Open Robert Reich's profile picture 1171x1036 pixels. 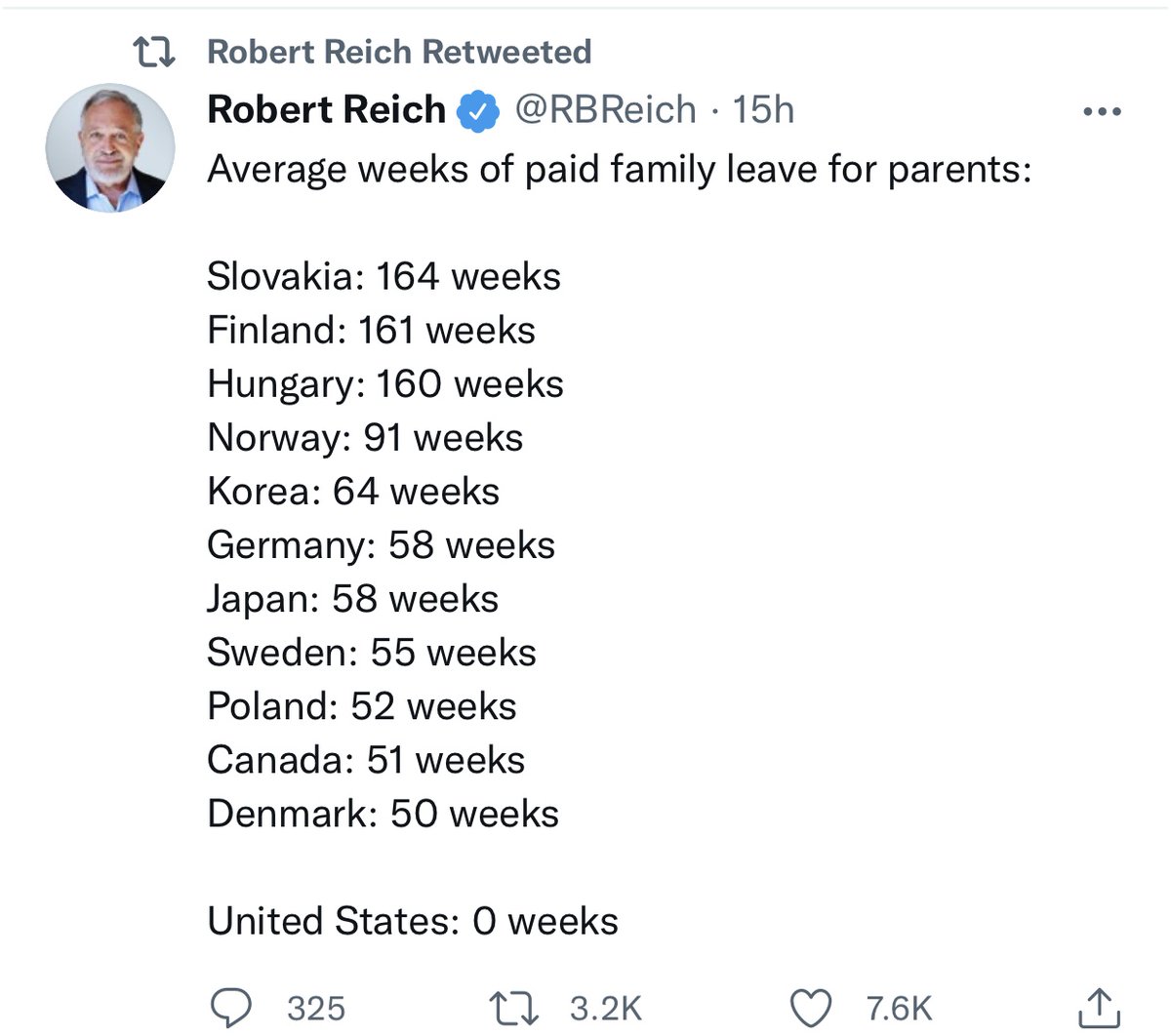(110, 147)
